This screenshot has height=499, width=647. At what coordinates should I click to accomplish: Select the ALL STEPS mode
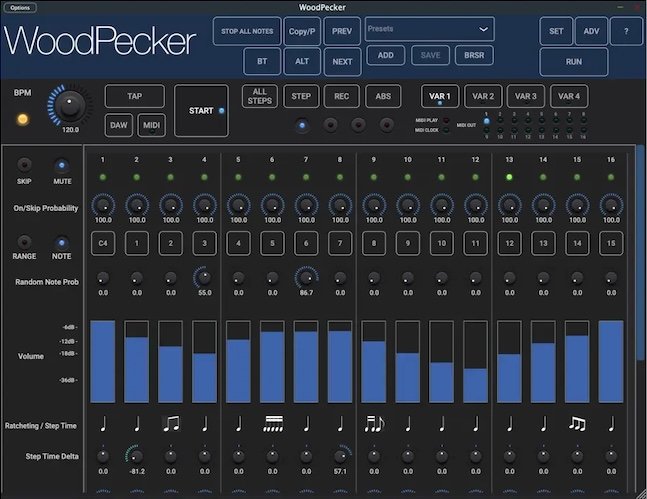pos(260,96)
